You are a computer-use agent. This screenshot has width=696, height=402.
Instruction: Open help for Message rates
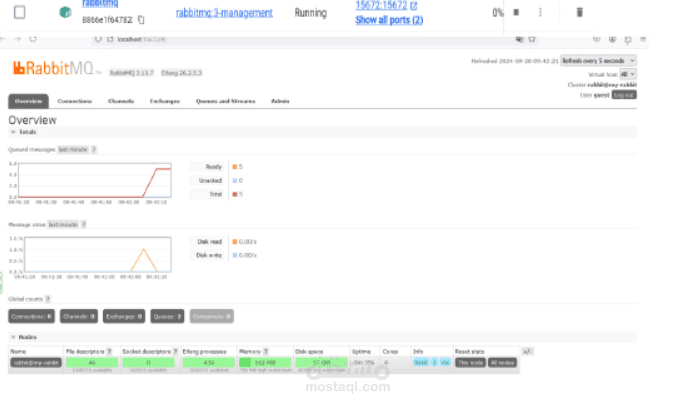click(83, 225)
